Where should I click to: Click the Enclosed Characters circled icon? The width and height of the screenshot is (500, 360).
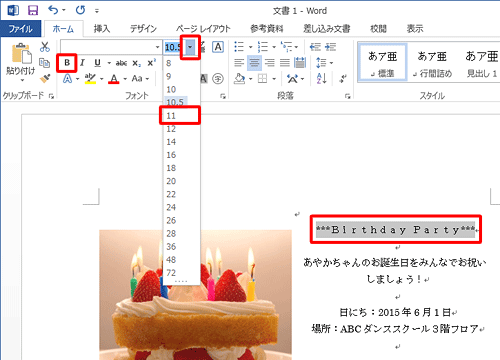click(218, 79)
